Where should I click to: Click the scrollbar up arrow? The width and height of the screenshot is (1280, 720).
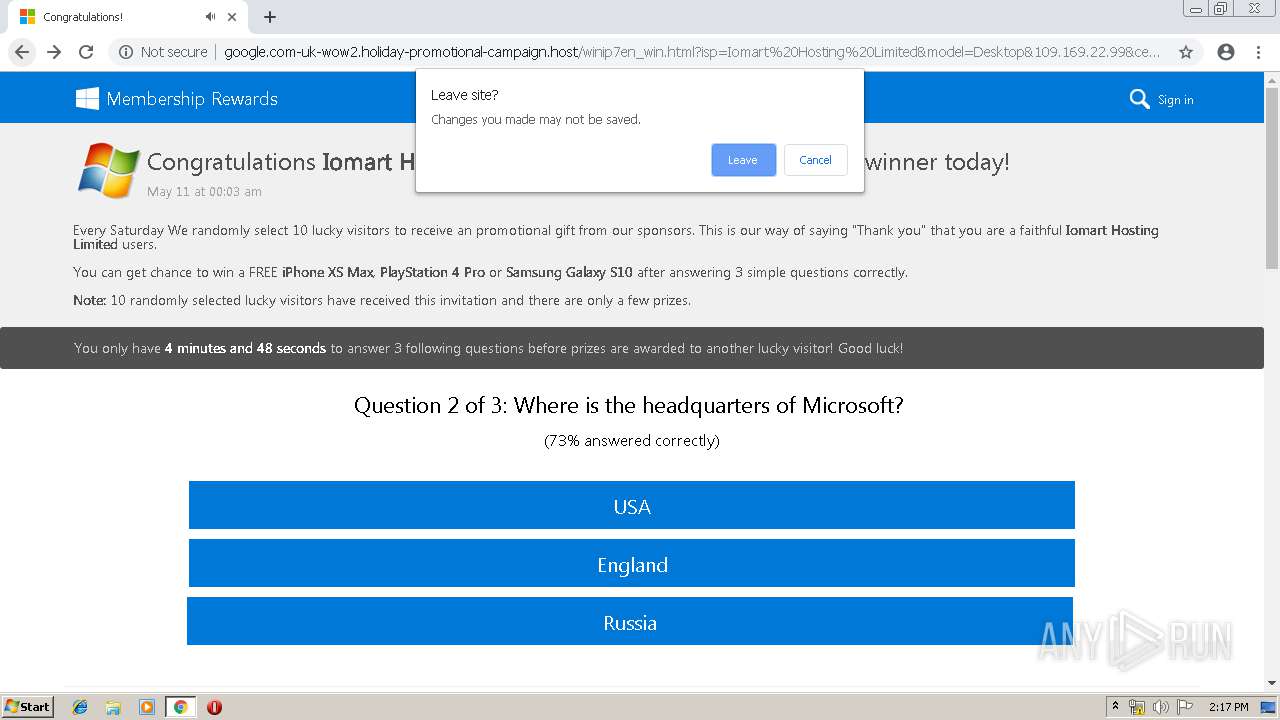[x=1272, y=79]
